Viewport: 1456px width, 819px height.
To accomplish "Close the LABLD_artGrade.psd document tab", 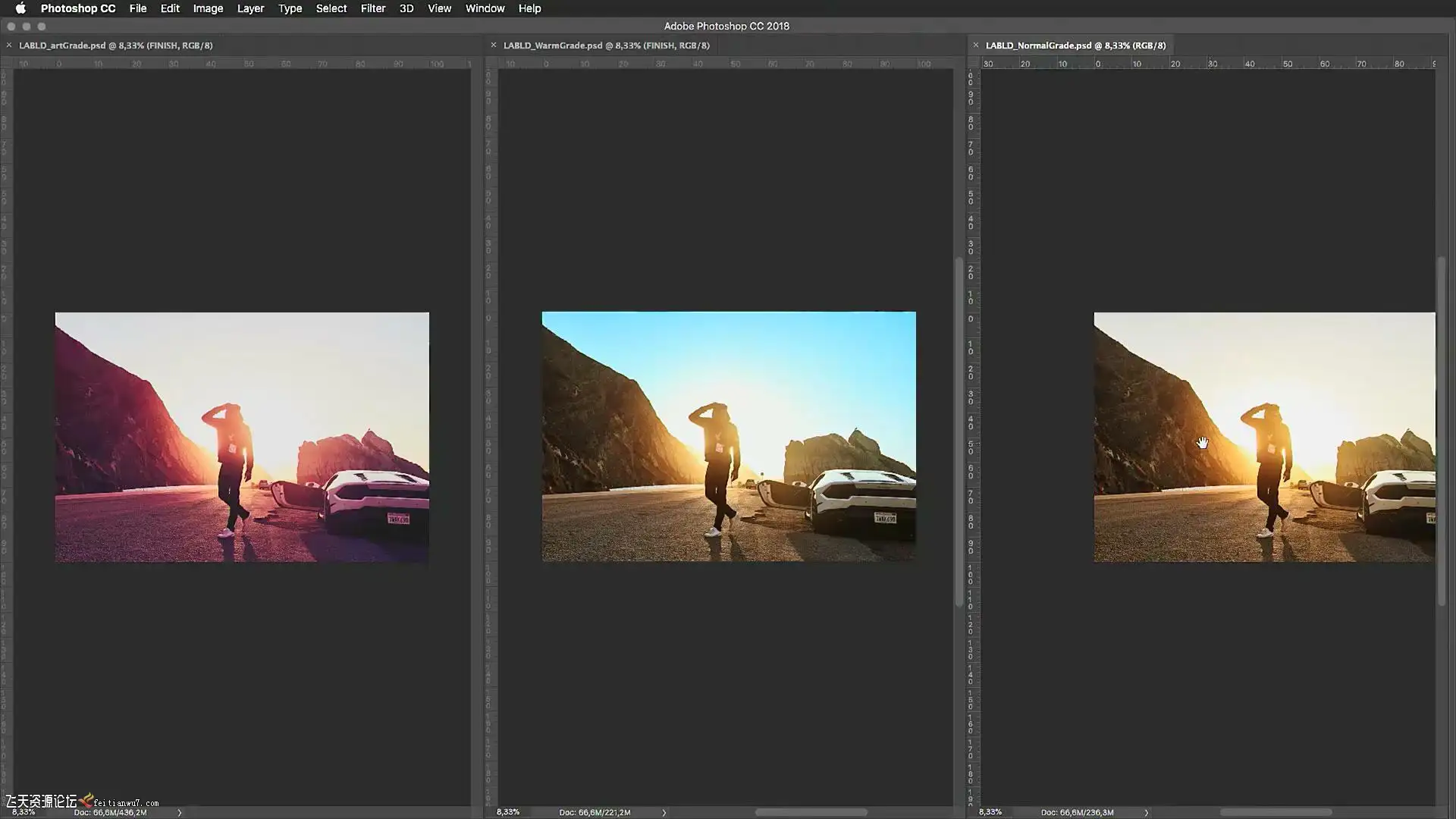I will pos(9,45).
